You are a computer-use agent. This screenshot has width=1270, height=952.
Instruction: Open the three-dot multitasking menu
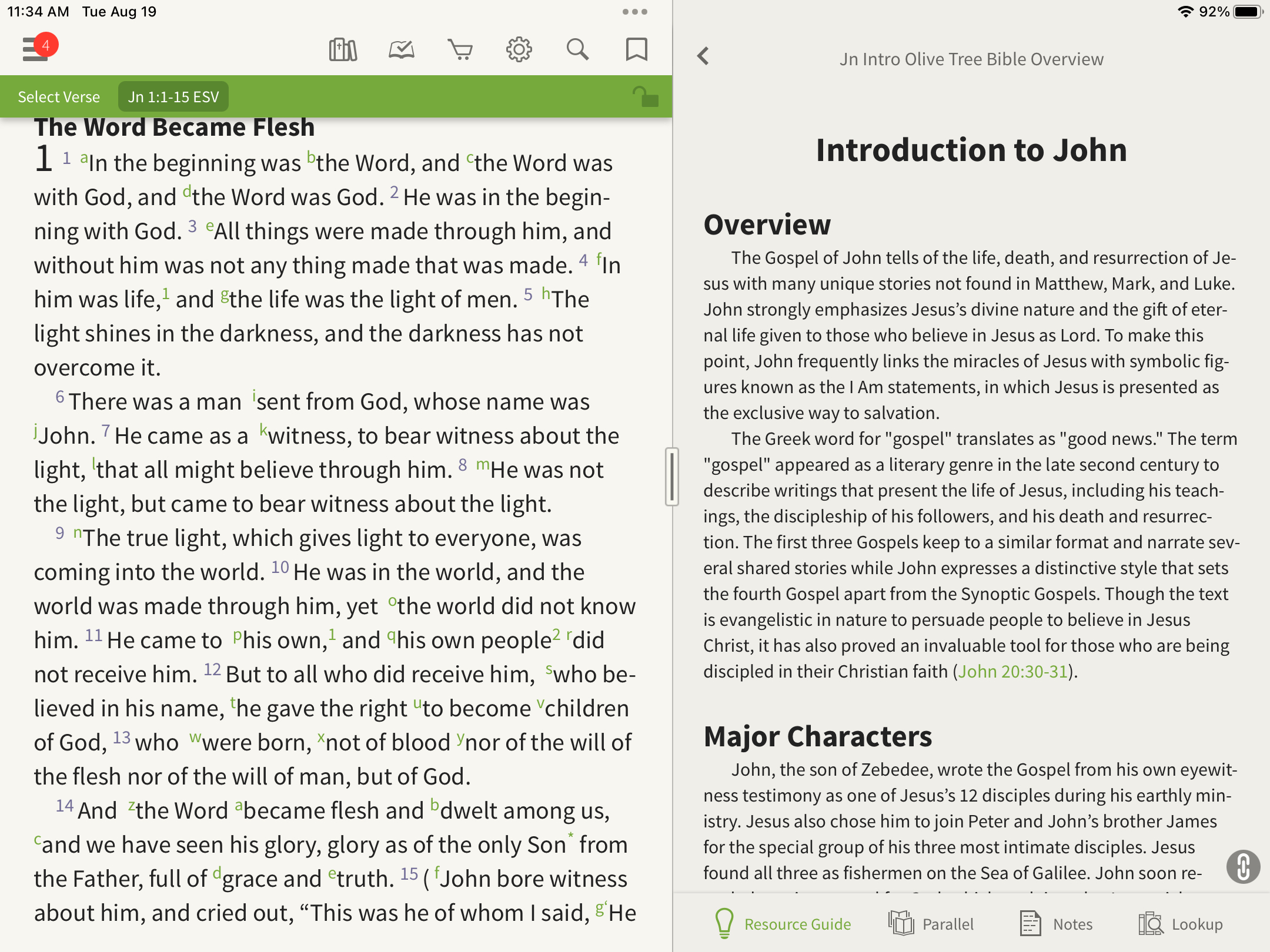[634, 12]
